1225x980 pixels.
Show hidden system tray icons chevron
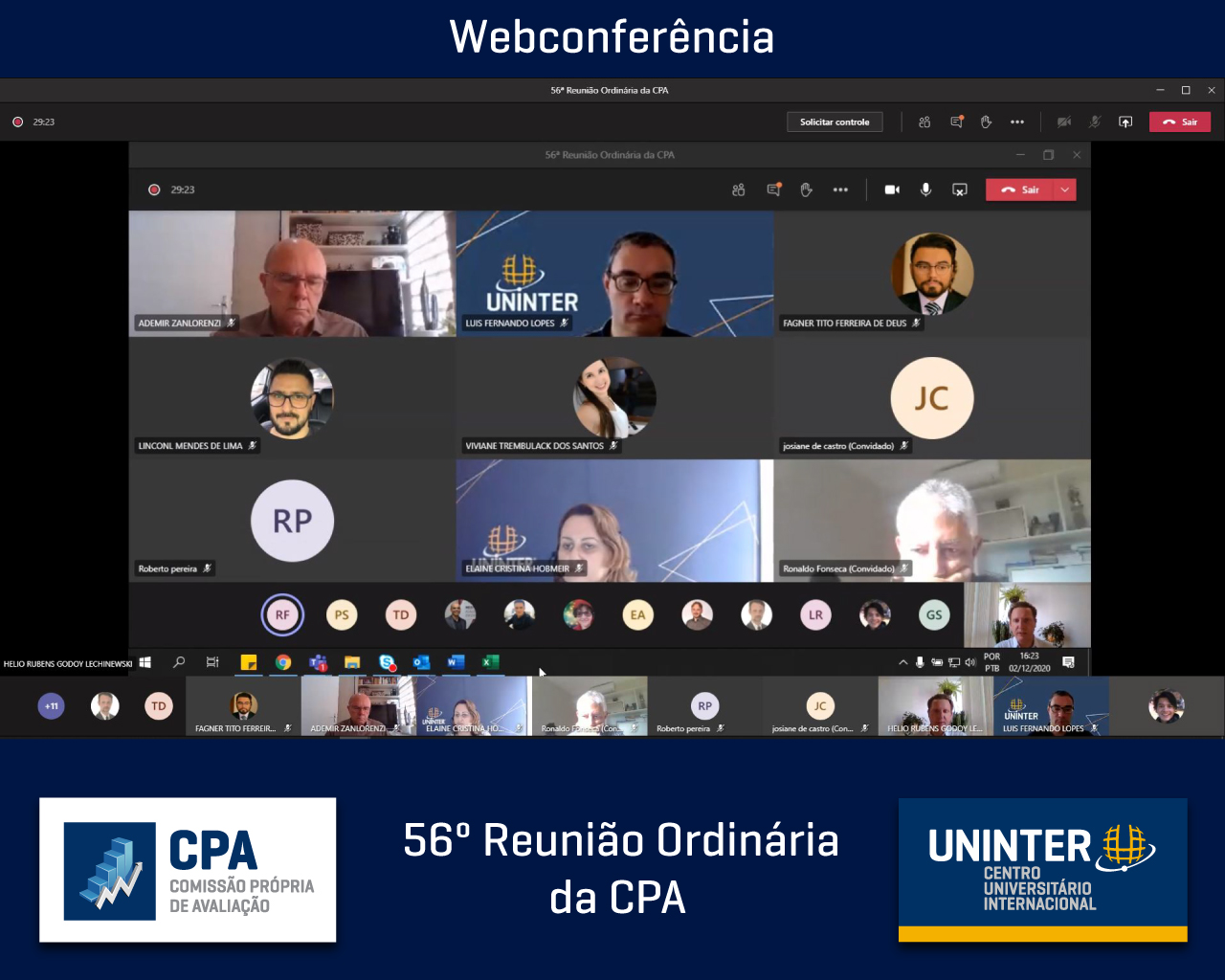902,662
